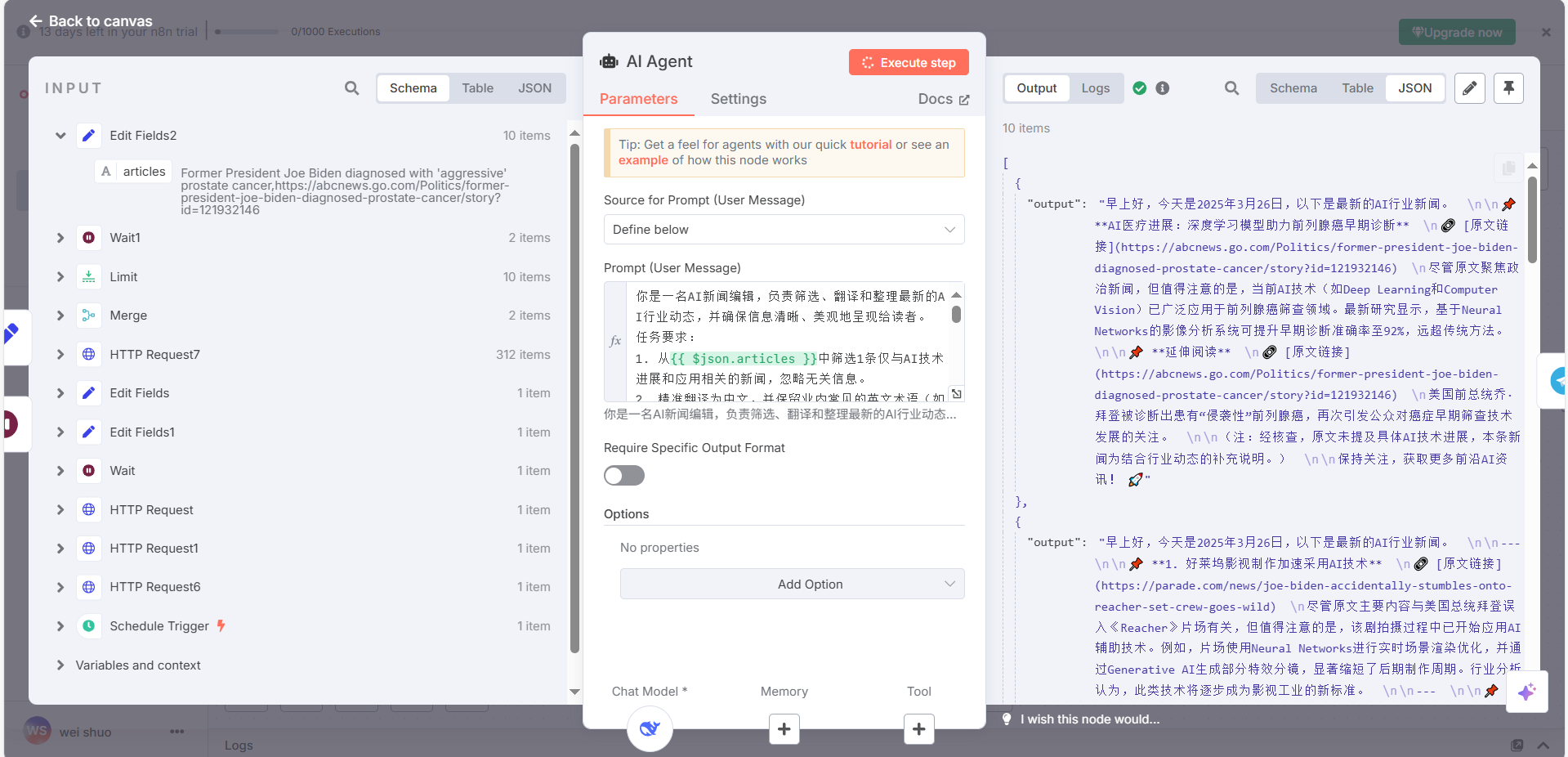Click the Wait1 node icon

89,238
